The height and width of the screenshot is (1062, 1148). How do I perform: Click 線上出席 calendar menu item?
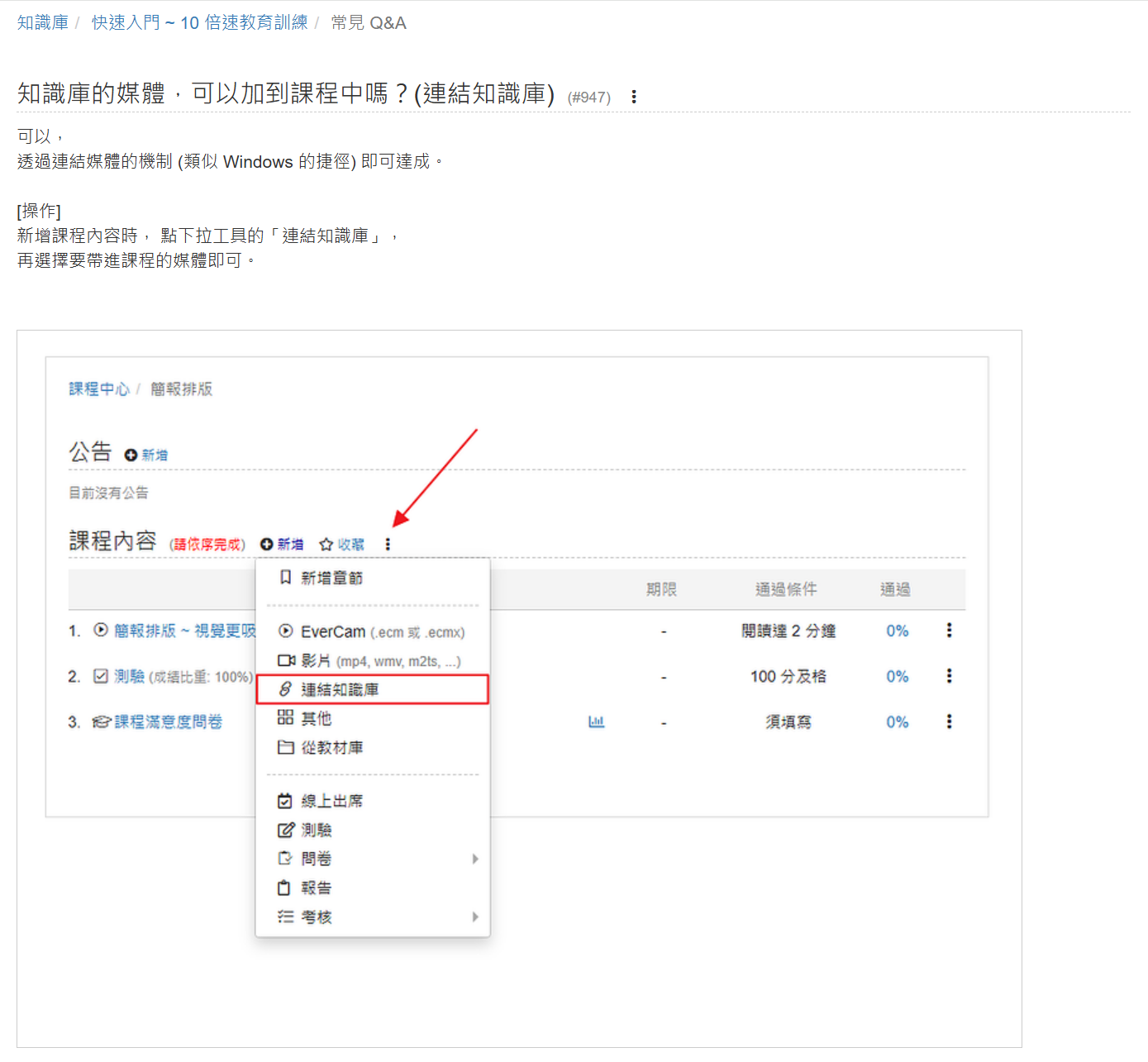coord(331,801)
